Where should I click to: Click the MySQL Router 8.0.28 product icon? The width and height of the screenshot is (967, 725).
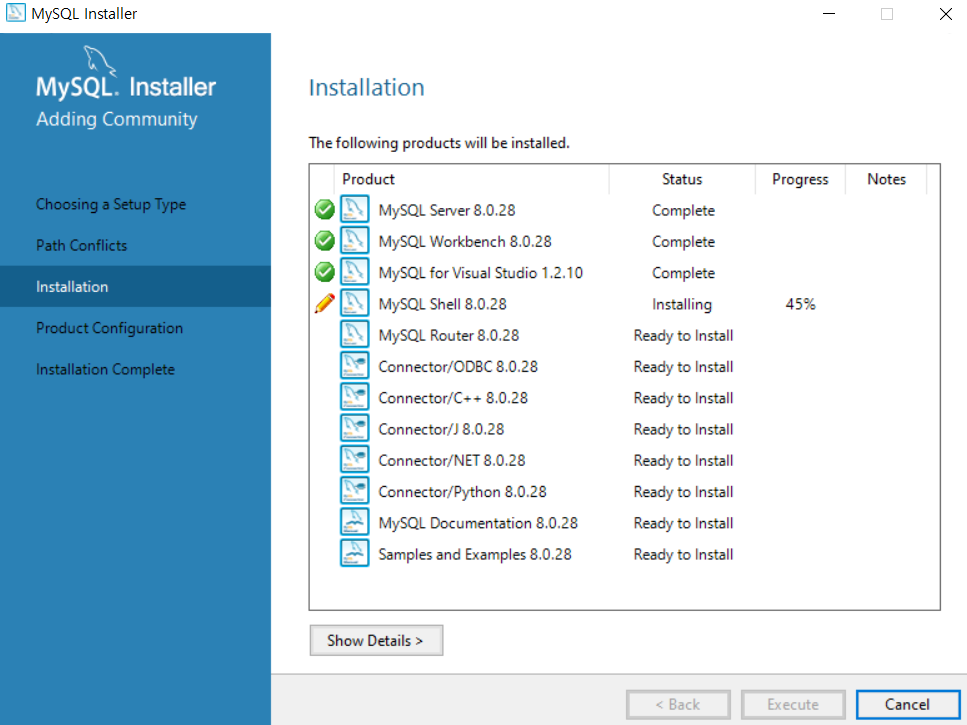click(x=355, y=335)
